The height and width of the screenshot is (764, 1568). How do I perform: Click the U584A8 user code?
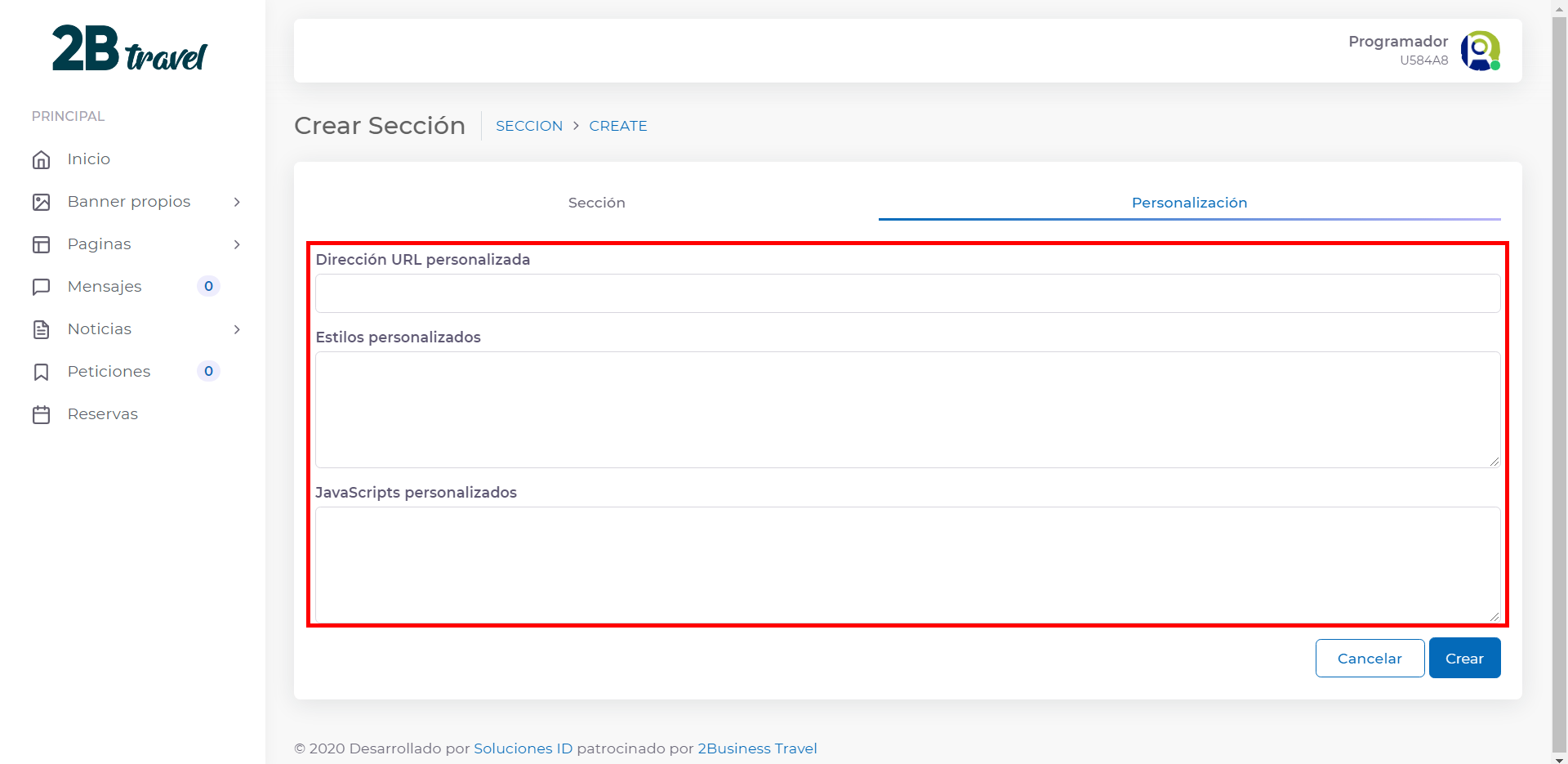coord(1424,60)
